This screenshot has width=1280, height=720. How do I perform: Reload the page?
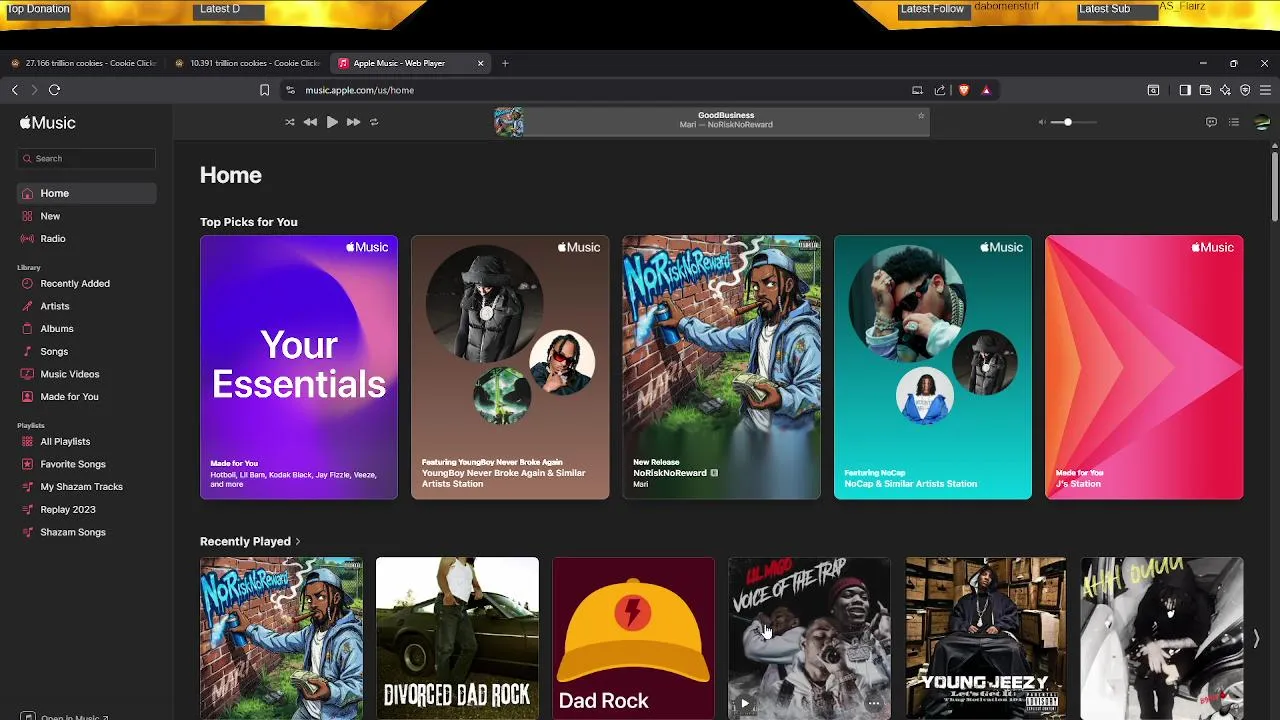[55, 90]
